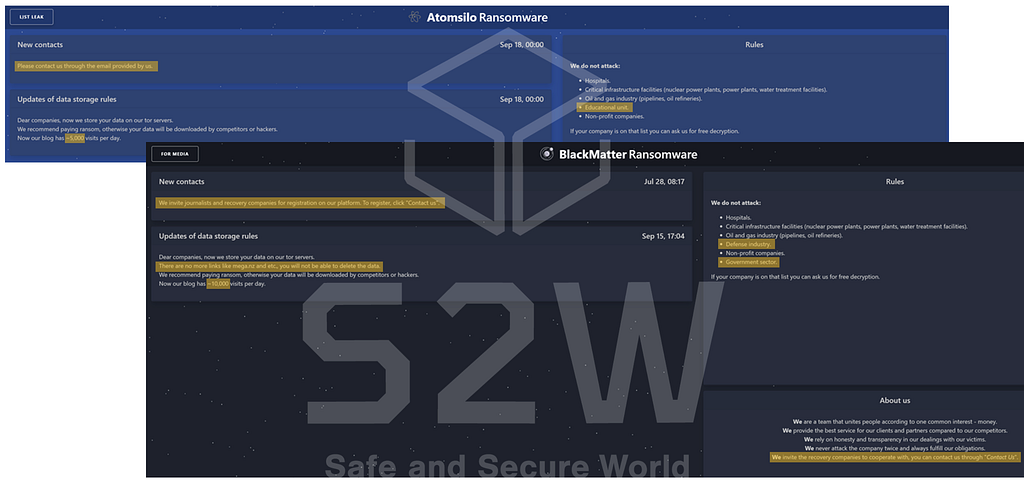Click the 'Government sector.' list item on BlackMatter
This screenshot has width=1024, height=486.
pos(749,262)
